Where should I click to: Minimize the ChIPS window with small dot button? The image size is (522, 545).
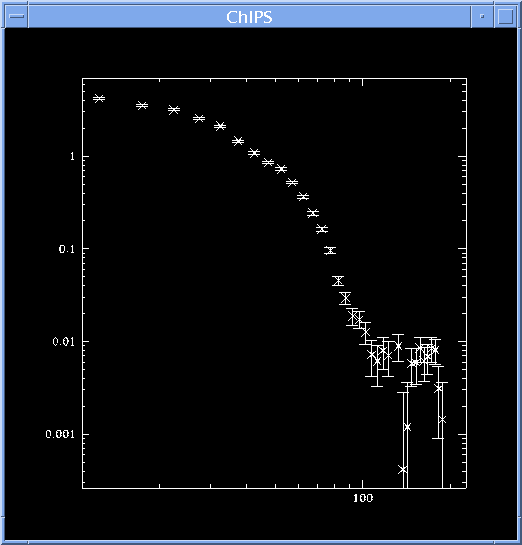pyautogui.click(x=482, y=16)
